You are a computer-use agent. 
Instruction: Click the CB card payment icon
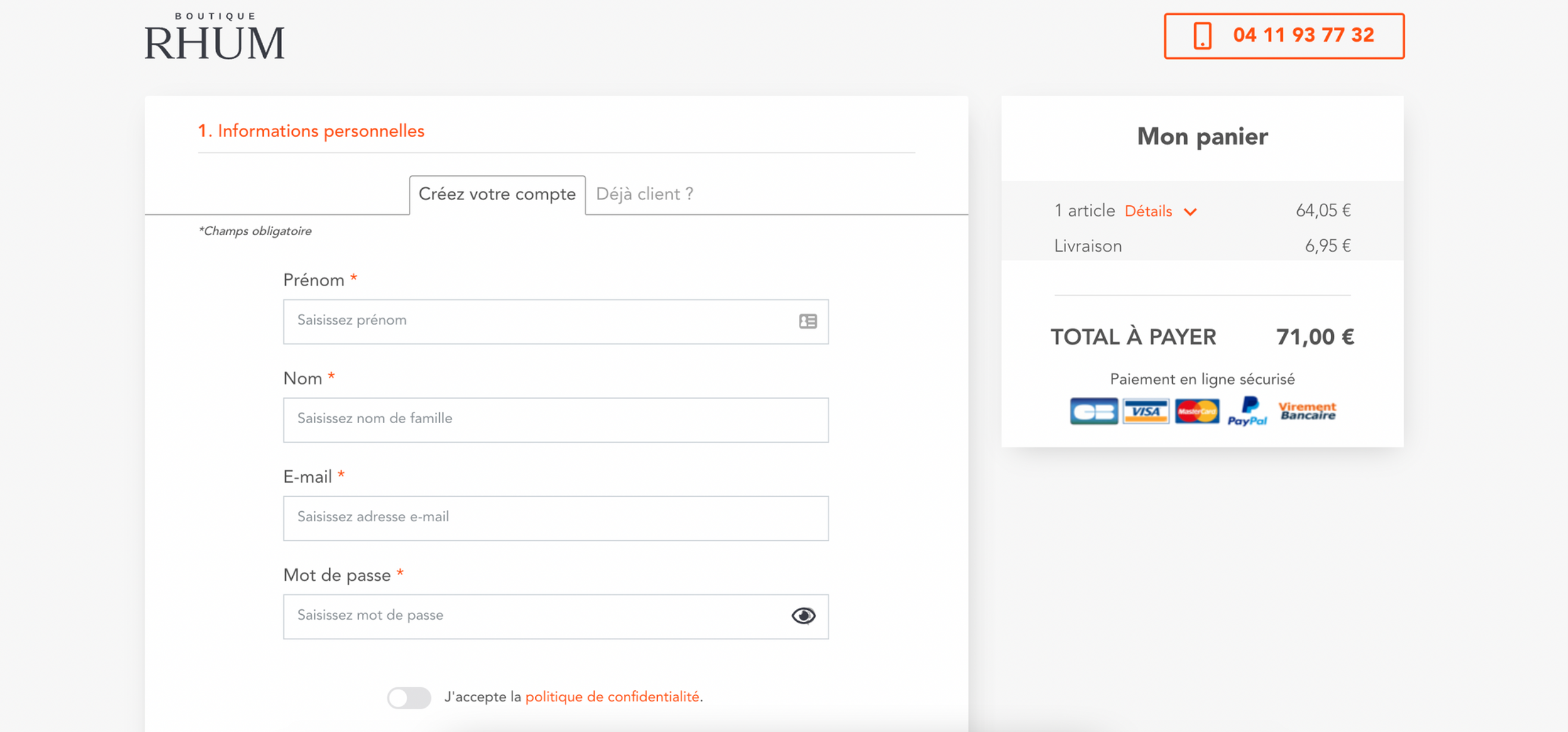[1093, 411]
